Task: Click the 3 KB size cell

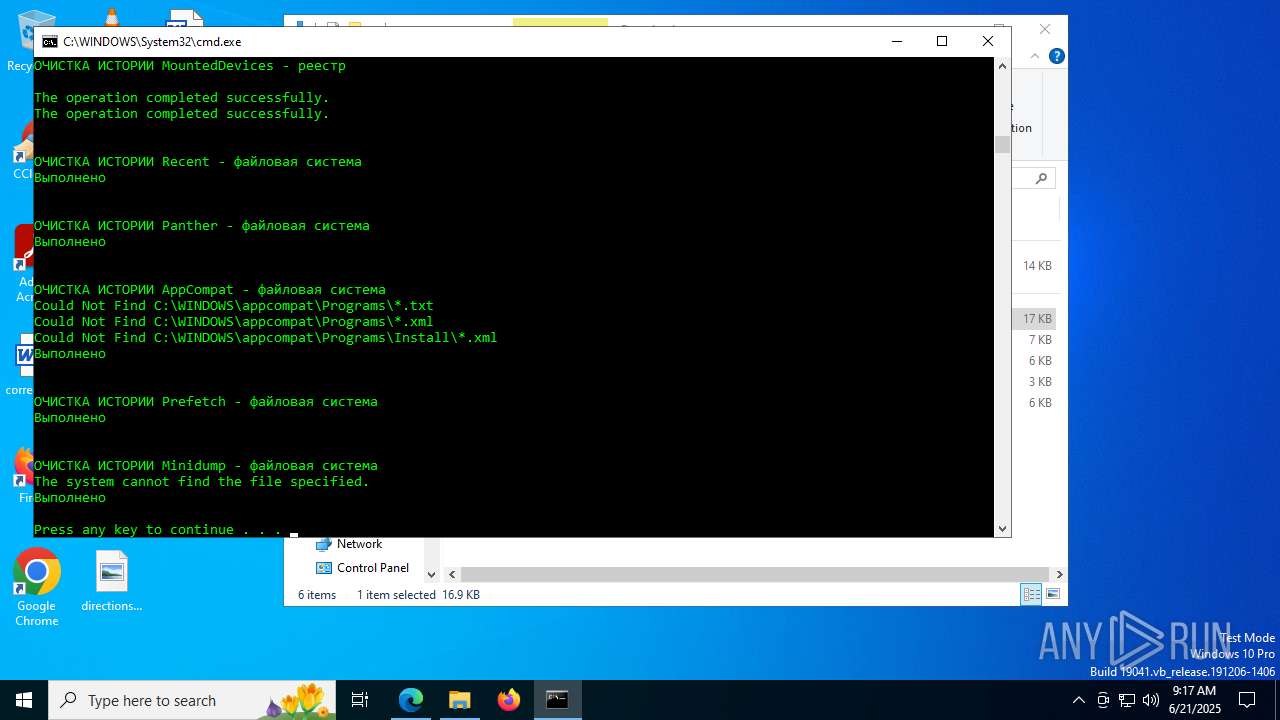Action: tap(1040, 382)
